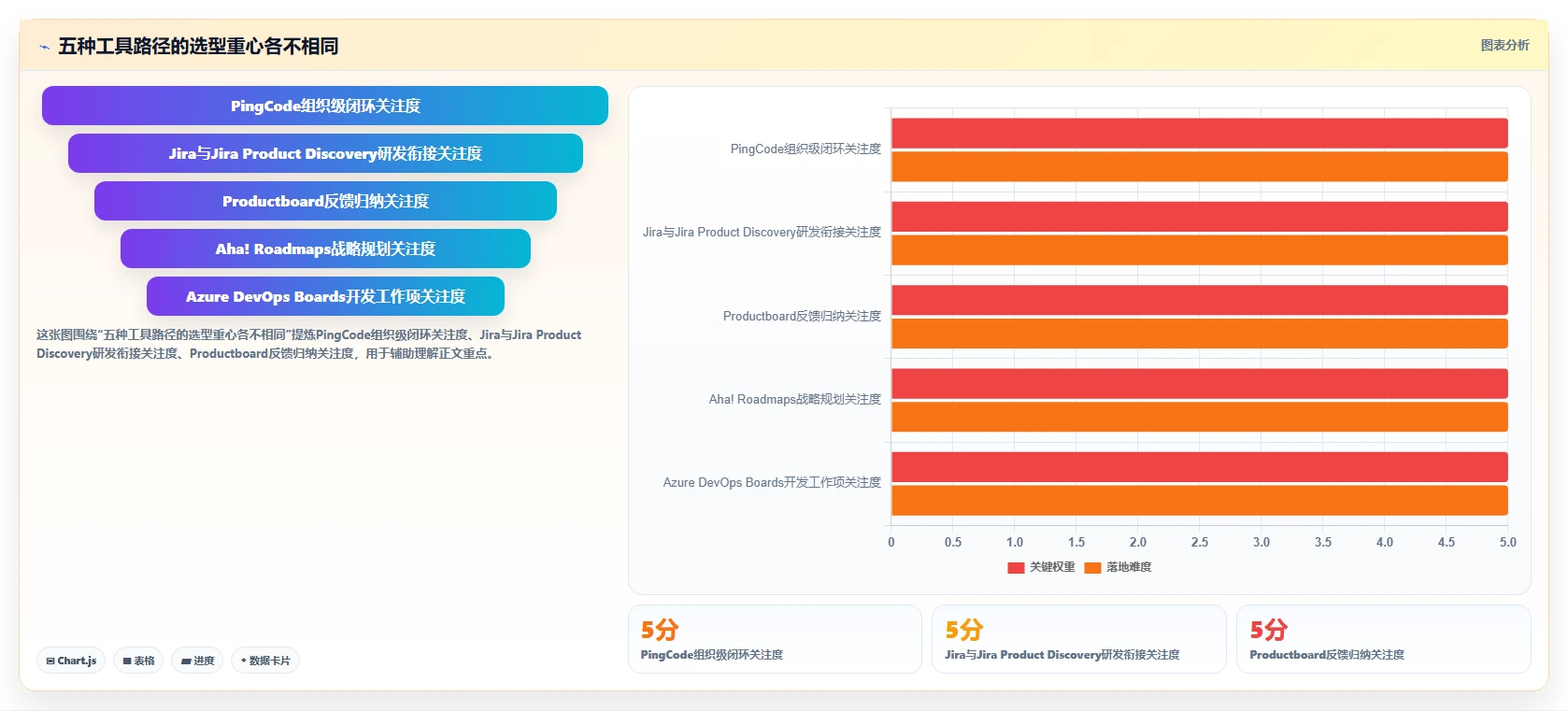
Task: Click the chart axis label Productboard反馈归纳关注度
Action: (802, 316)
